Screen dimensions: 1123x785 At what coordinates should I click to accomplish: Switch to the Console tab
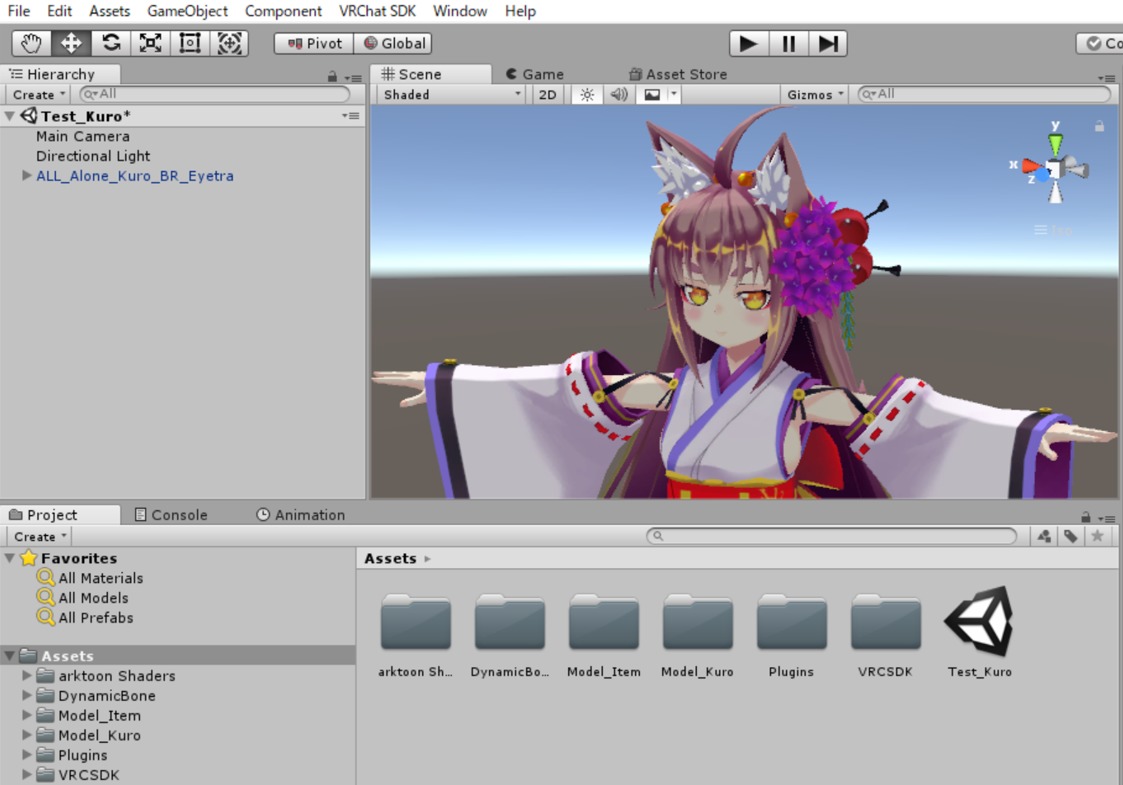171,515
